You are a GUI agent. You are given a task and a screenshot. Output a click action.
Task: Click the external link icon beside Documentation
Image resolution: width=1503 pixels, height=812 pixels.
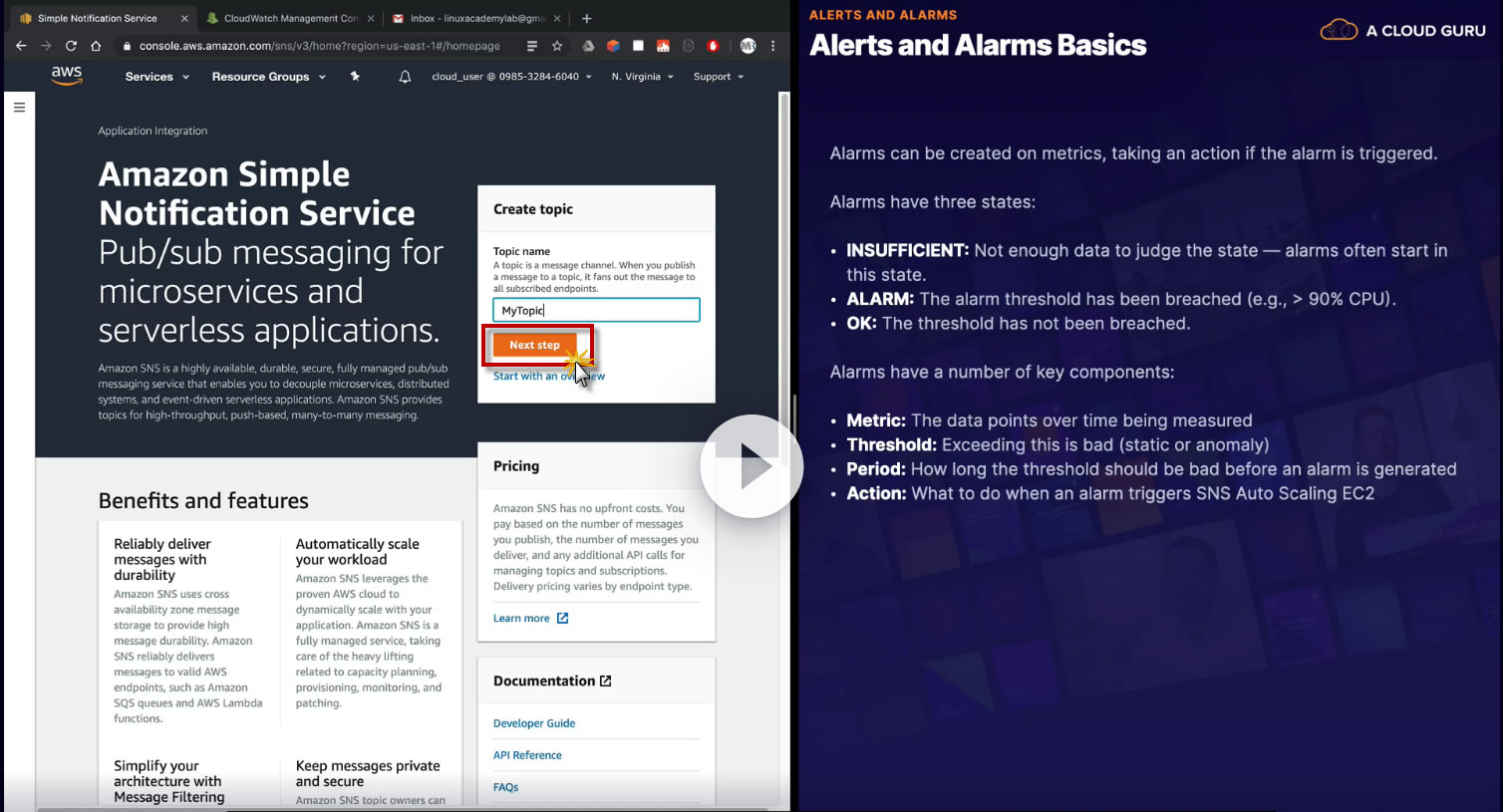click(x=605, y=681)
